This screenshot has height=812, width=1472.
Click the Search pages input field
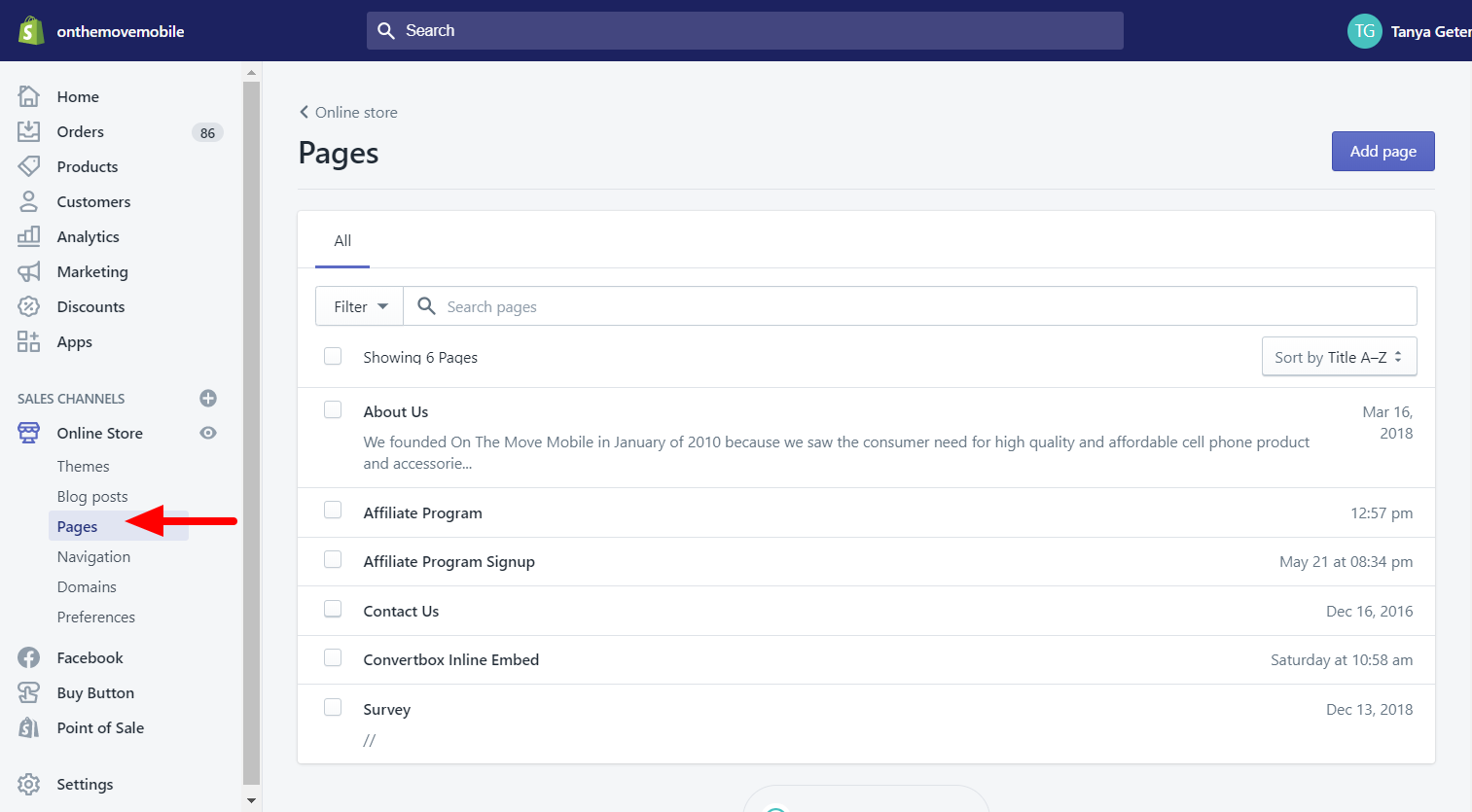(x=910, y=306)
